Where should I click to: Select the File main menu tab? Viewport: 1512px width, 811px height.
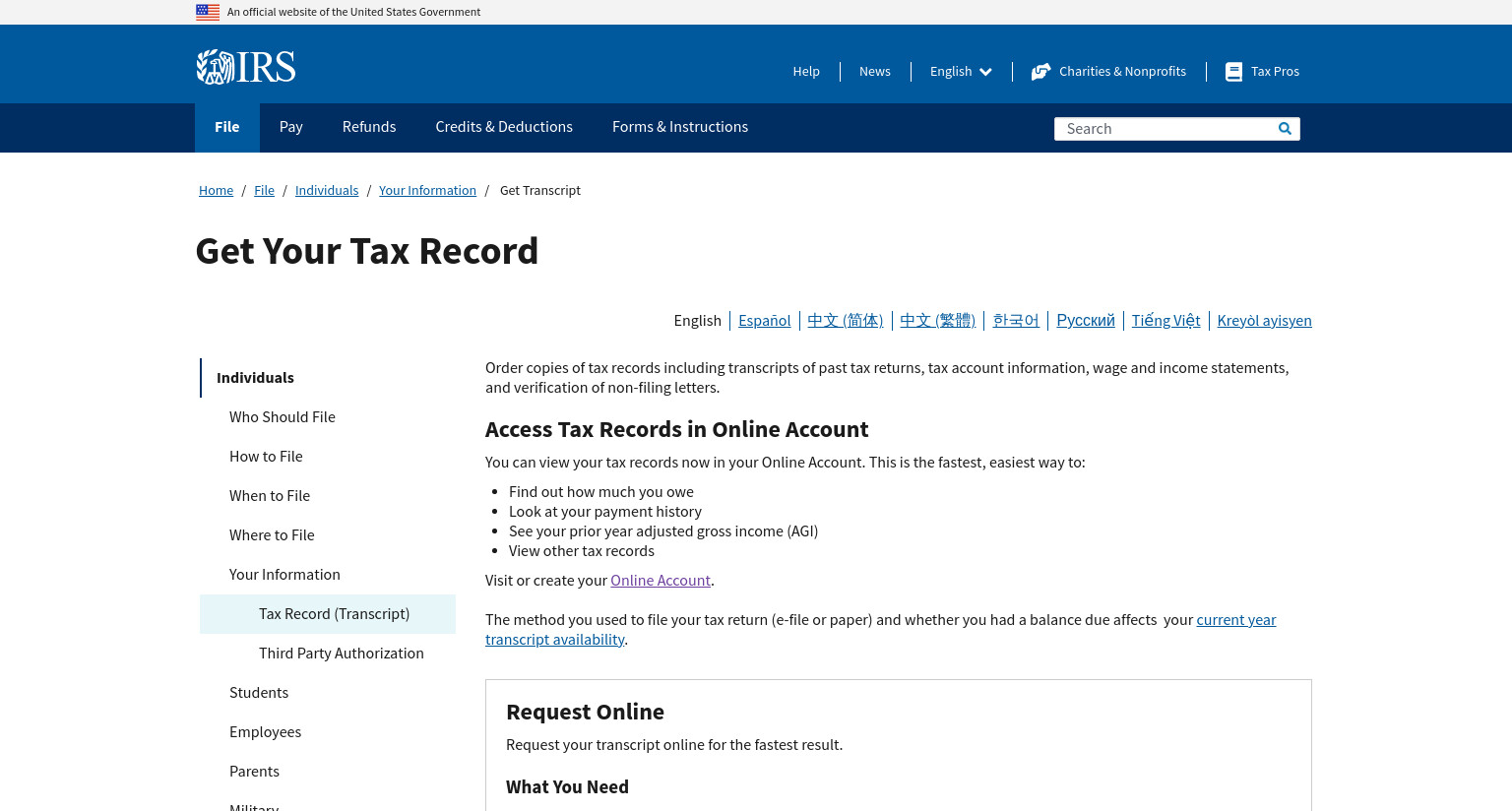[x=227, y=127]
